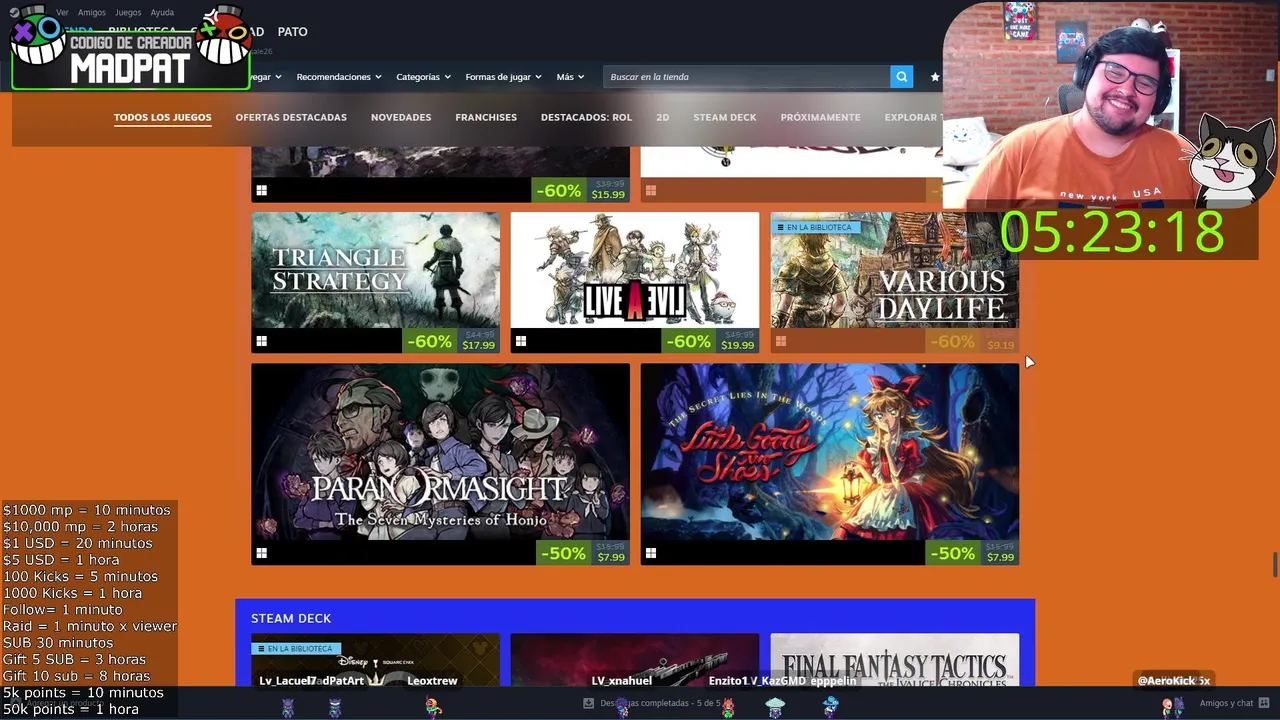This screenshot has width=1280, height=720.
Task: Open the Final Fantasy Tactics card
Action: pos(894,660)
